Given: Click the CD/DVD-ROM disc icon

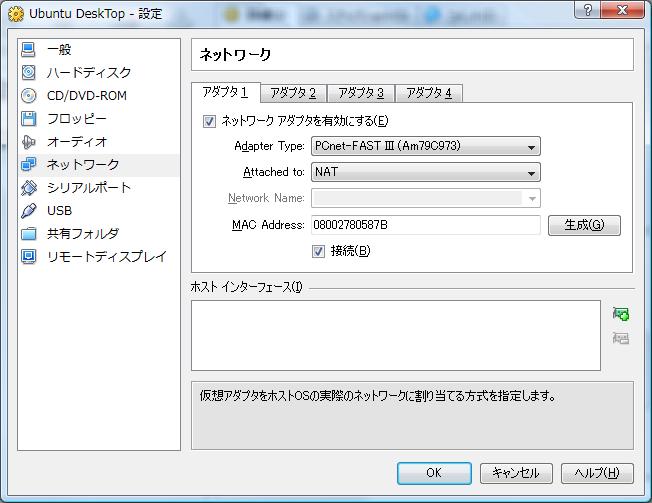Looking at the screenshot, I should [x=28, y=96].
